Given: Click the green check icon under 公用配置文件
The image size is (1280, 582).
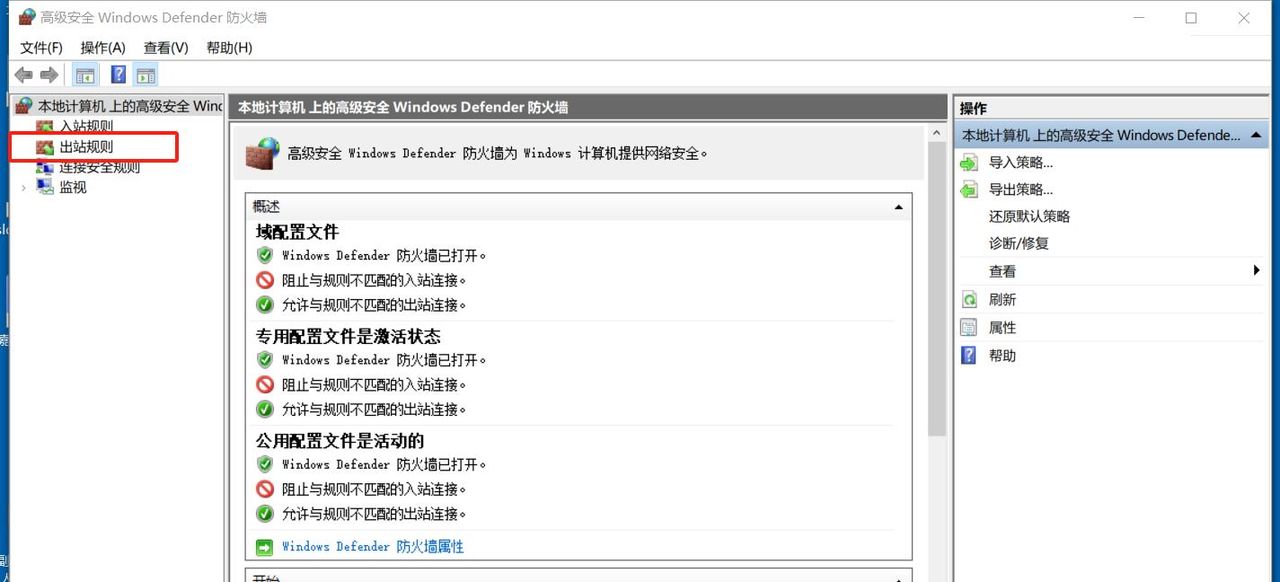Looking at the screenshot, I should tap(264, 514).
